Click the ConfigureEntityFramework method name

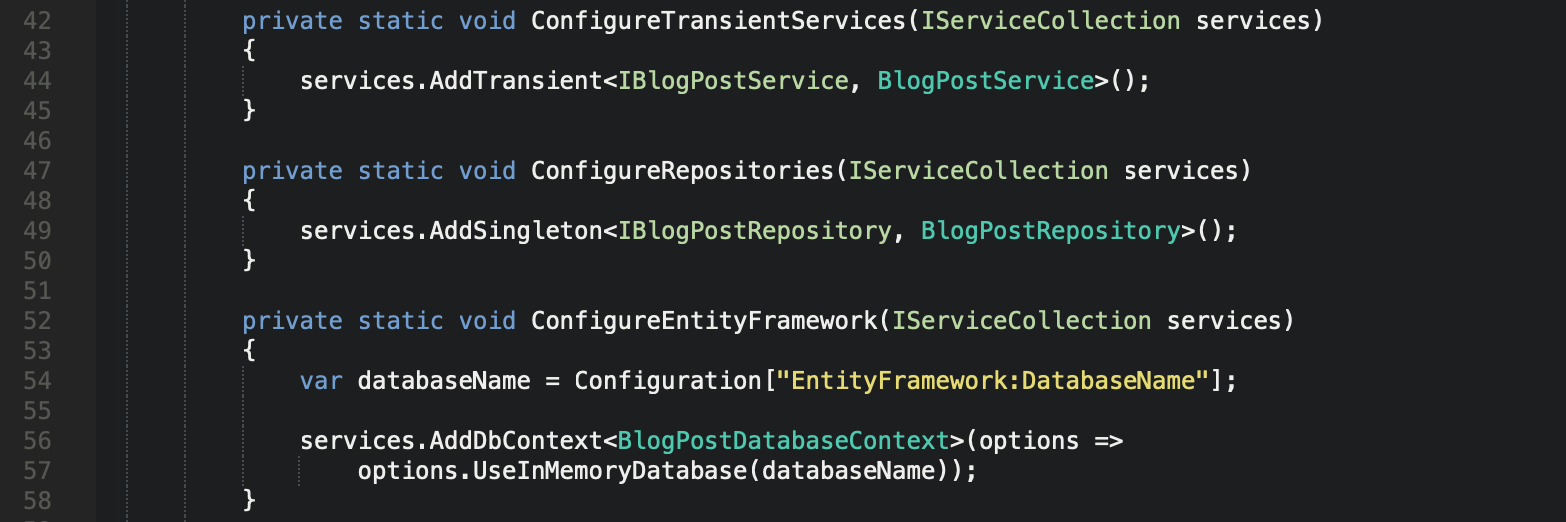pos(704,320)
